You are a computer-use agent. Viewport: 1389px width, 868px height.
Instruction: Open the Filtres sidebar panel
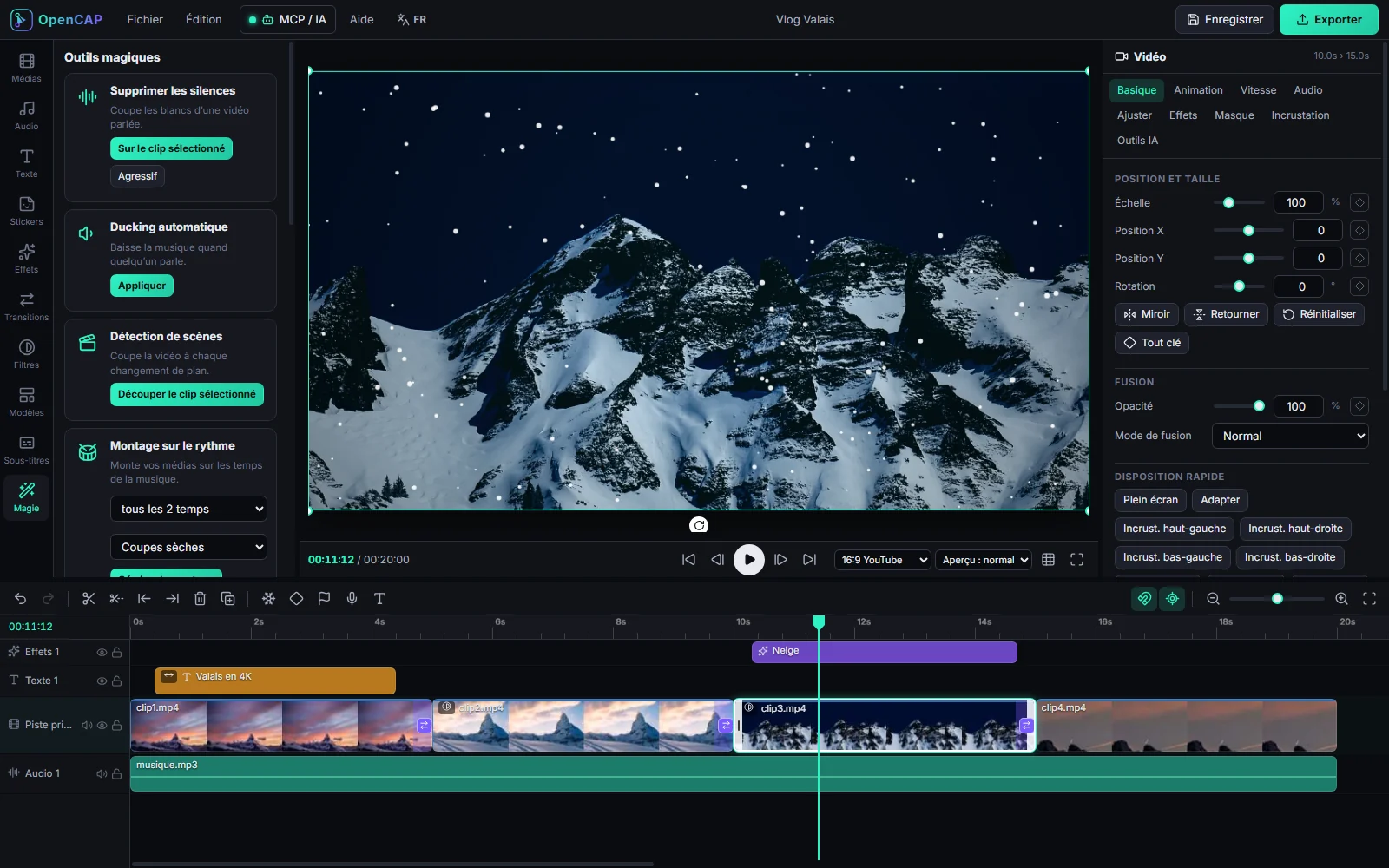pyautogui.click(x=26, y=354)
